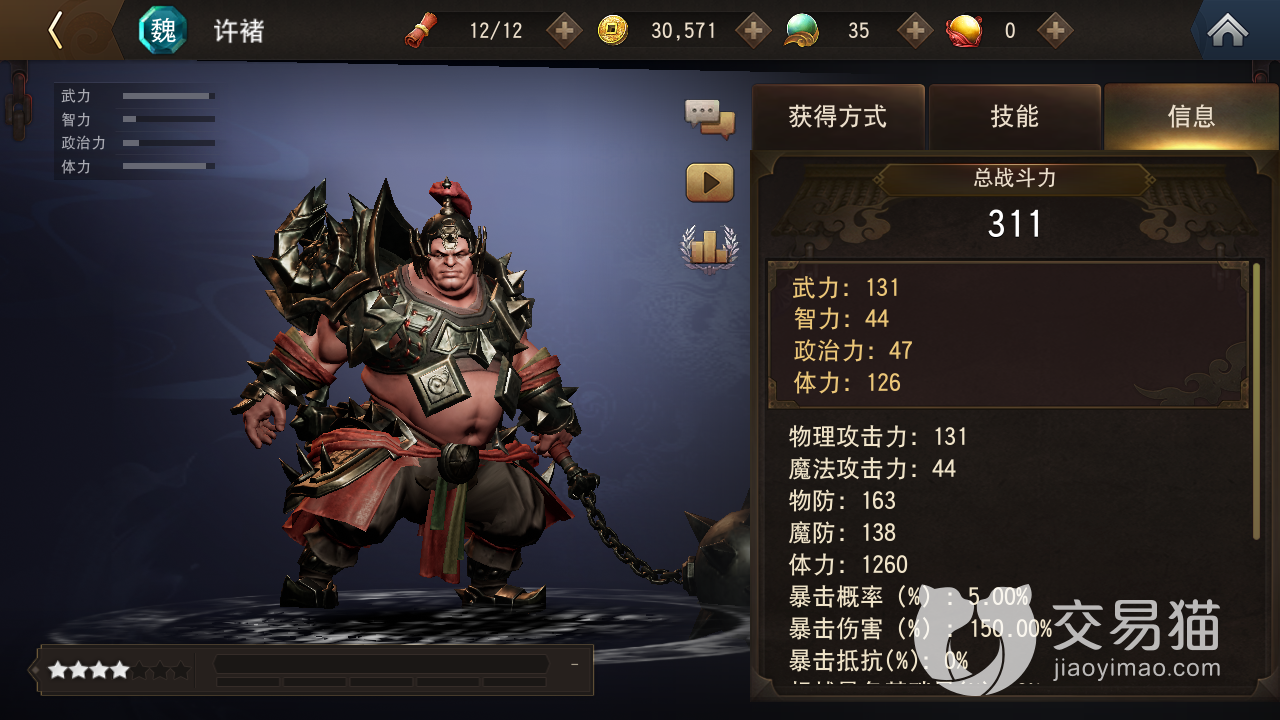This screenshot has height=720, width=1280.
Task: Click the experience progress bar
Action: pos(381,664)
